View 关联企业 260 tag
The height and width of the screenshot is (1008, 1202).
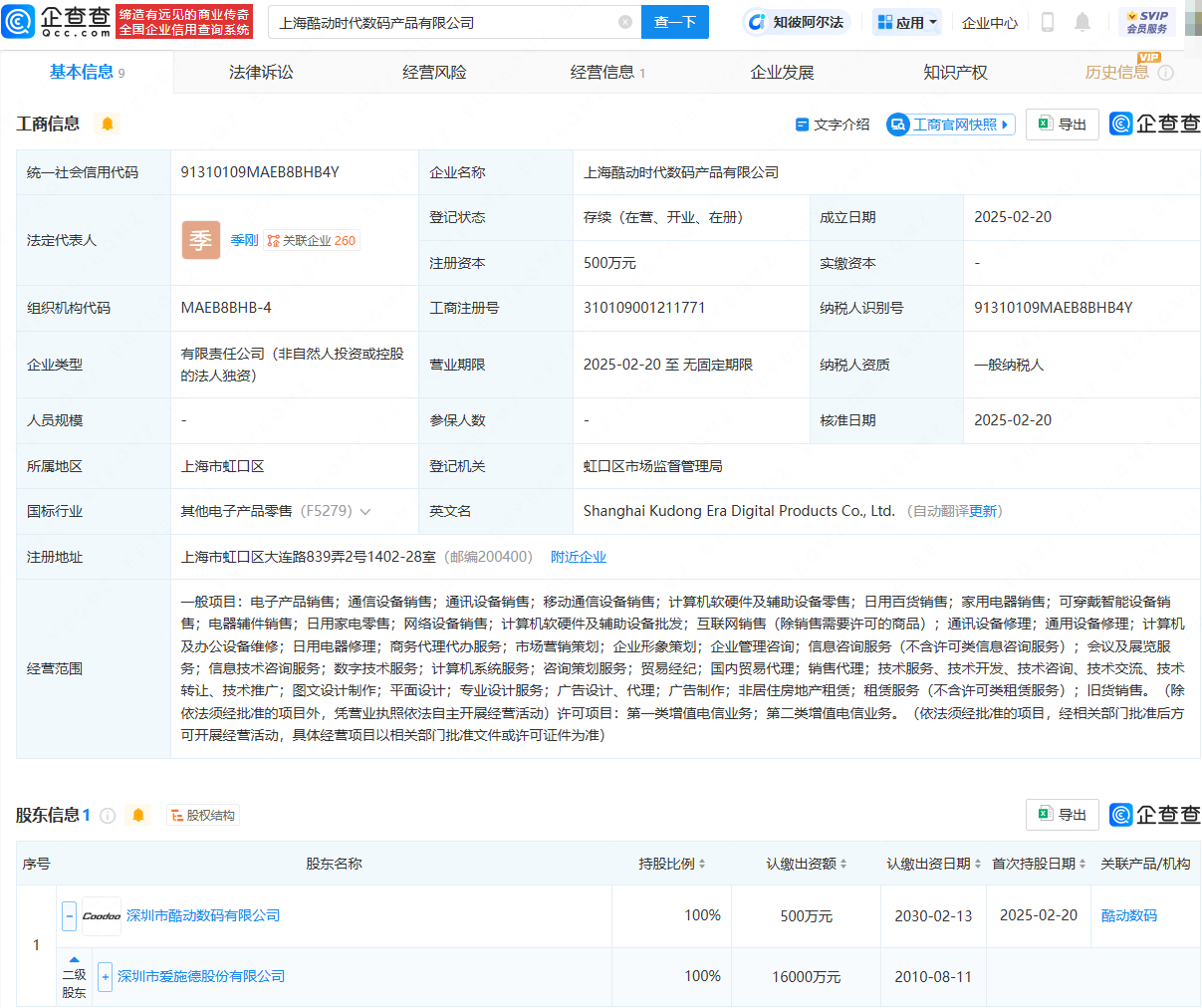click(311, 240)
